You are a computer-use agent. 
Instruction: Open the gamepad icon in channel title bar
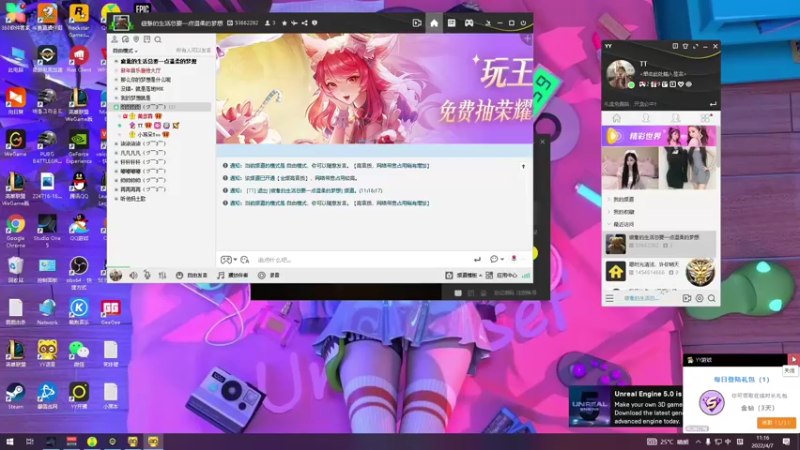pyautogui.click(x=469, y=23)
